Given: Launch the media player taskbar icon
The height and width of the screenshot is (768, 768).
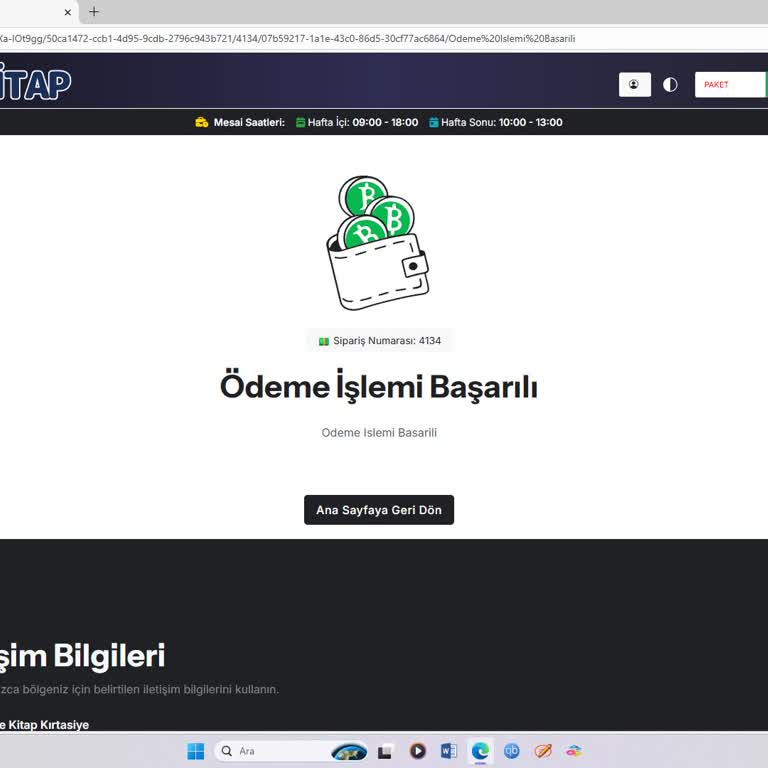Looking at the screenshot, I should (417, 751).
